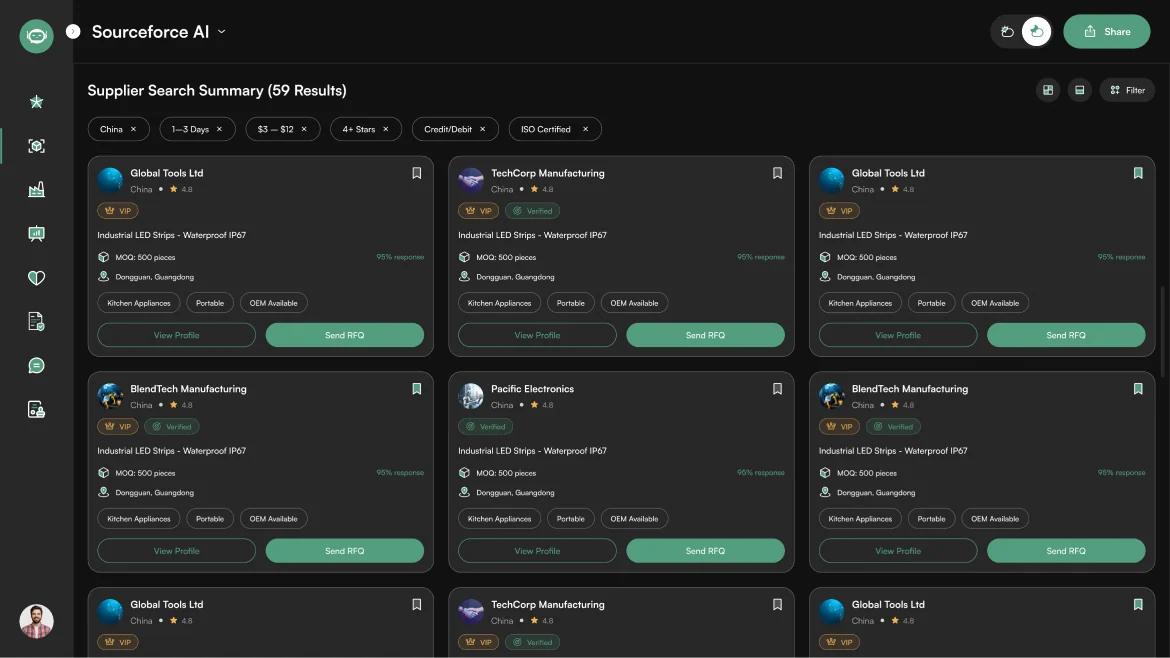The width and height of the screenshot is (1170, 658).
Task: Bookmark the Pacific Electronics supplier
Action: (778, 389)
